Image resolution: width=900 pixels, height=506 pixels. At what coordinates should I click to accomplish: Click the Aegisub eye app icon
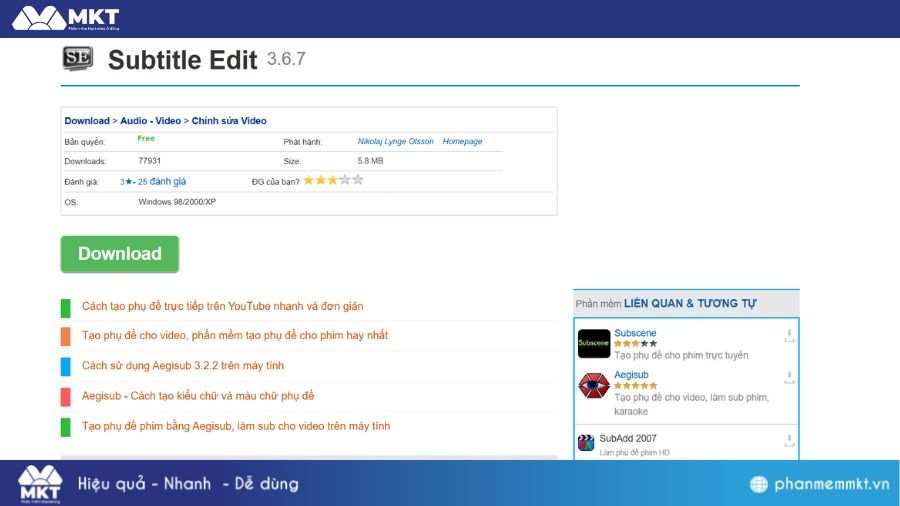point(593,386)
